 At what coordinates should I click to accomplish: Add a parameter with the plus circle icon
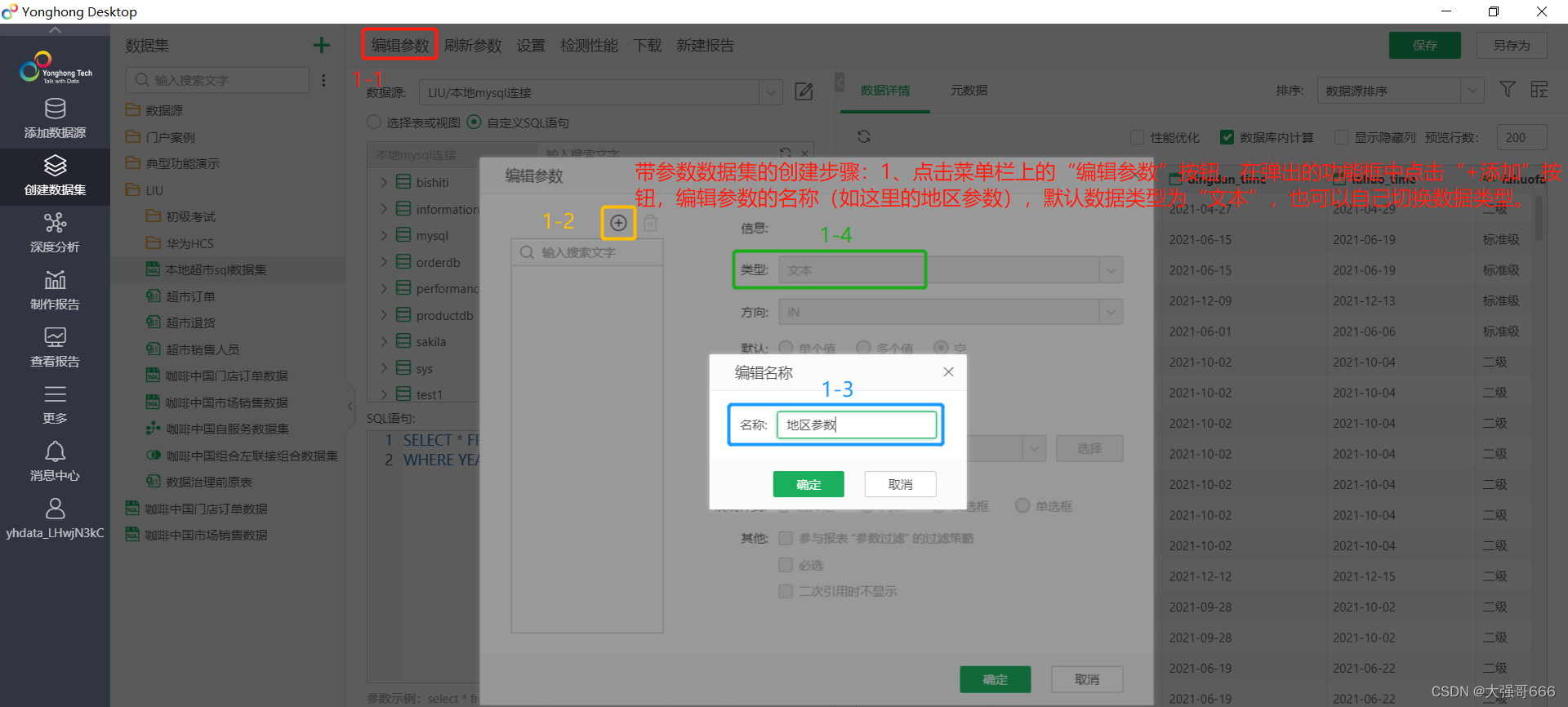[x=619, y=223]
